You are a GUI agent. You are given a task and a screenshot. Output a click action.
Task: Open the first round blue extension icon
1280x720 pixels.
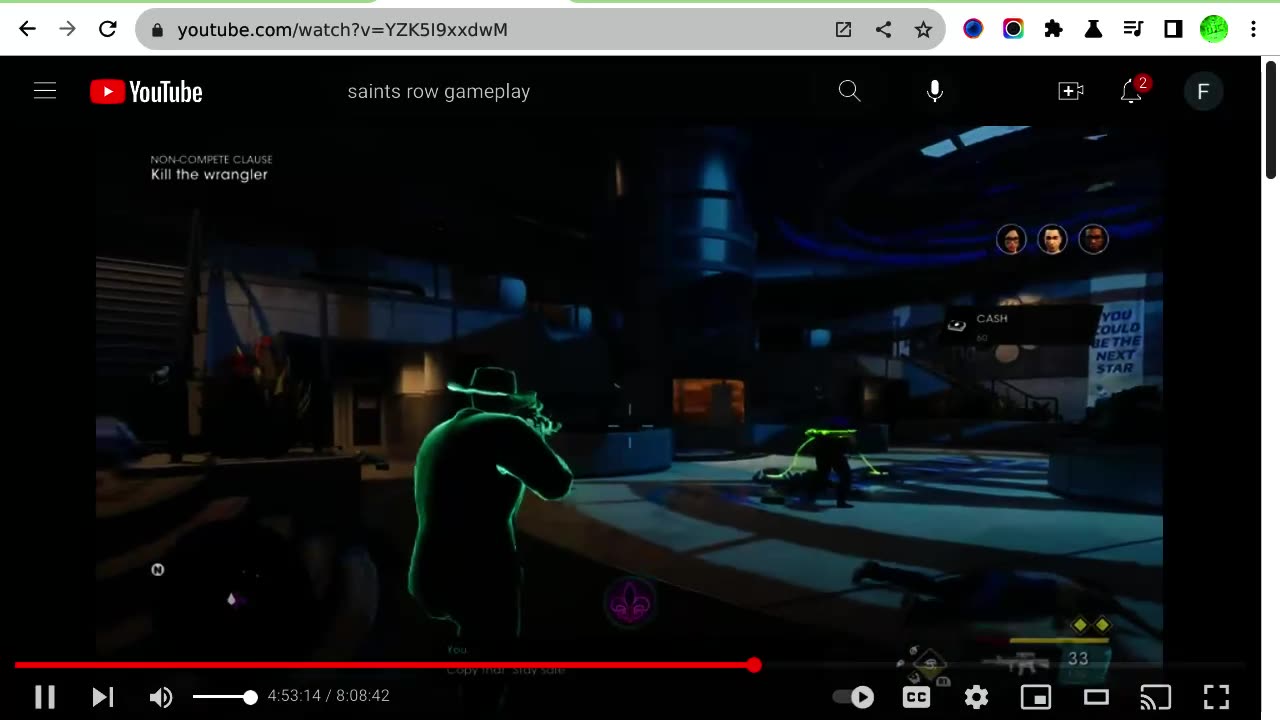[x=973, y=29]
